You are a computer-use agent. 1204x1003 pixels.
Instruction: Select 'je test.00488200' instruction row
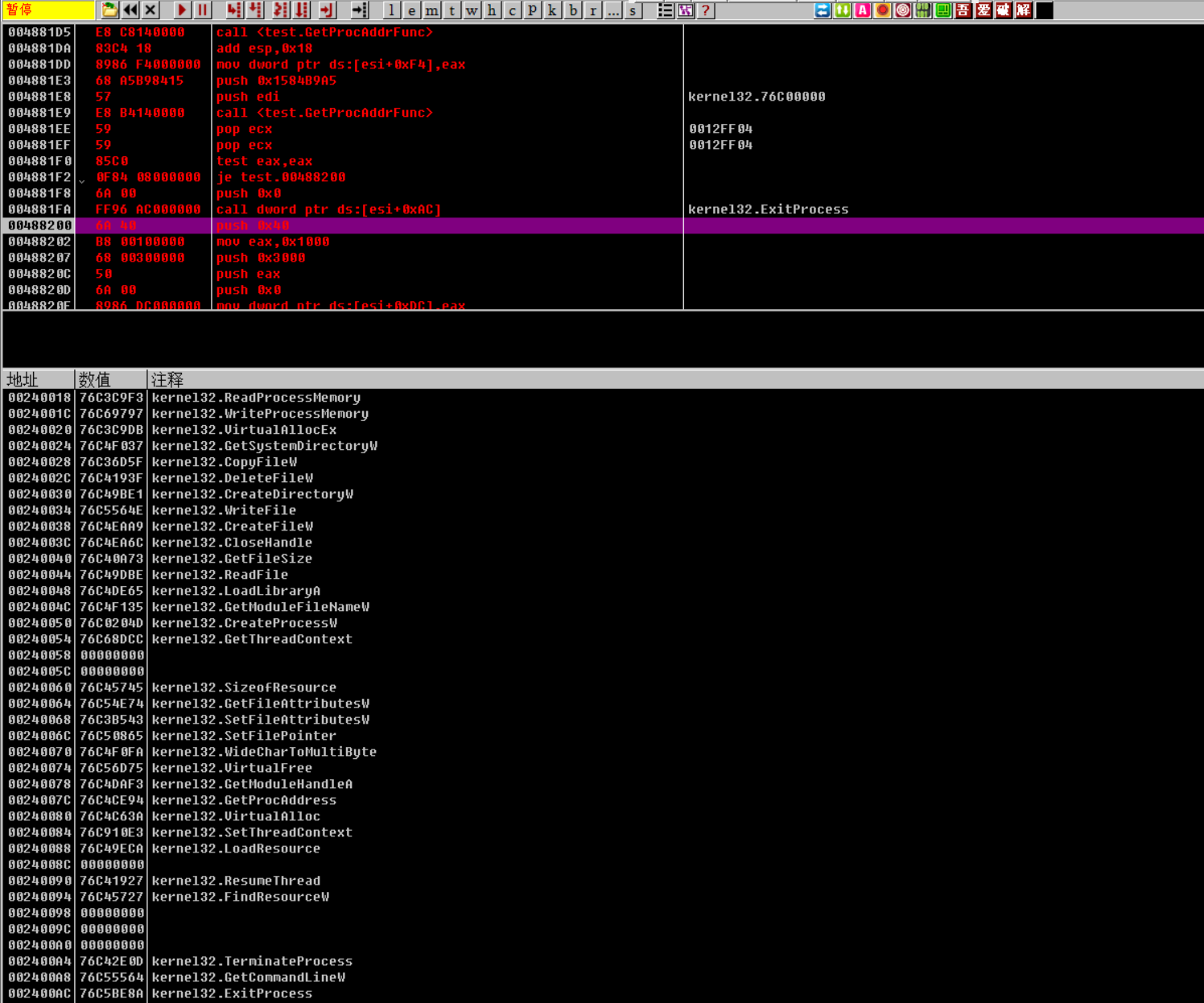pyautogui.click(x=603, y=177)
